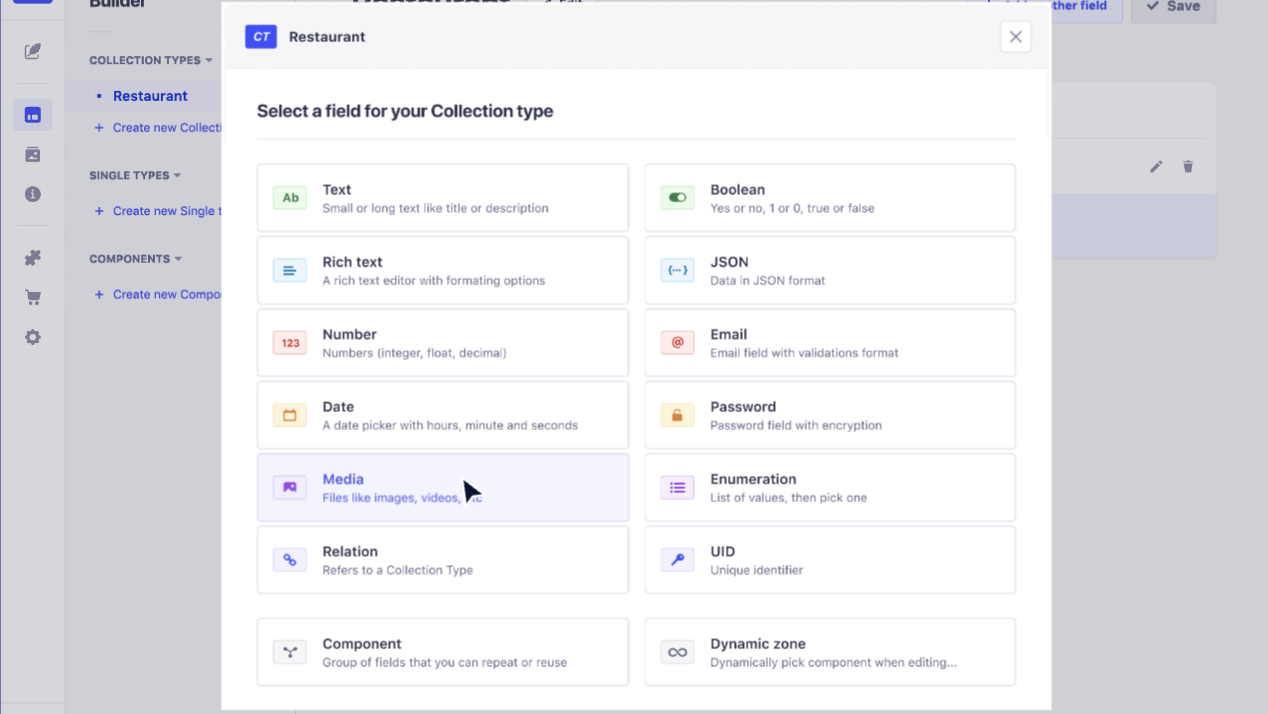Select the Email @ icon
Screen dimensions: 1268x714
coord(677,342)
